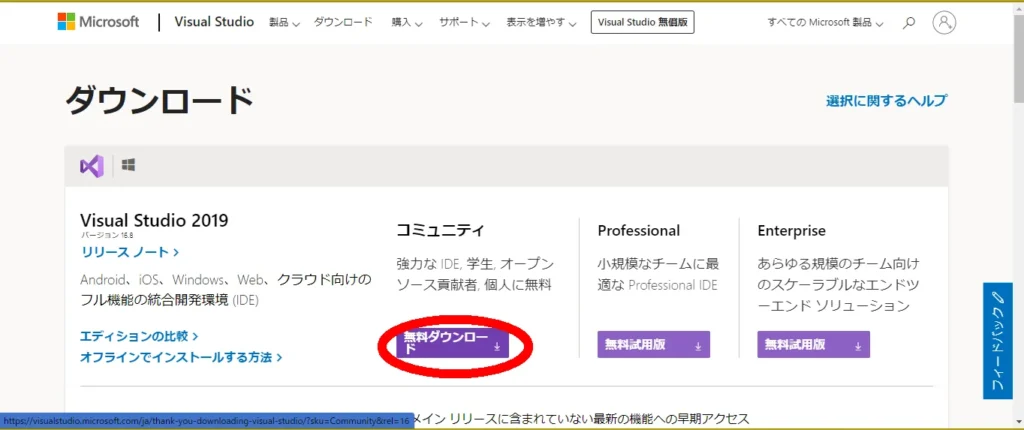This screenshot has width=1024, height=430.
Task: Open the リリース ノート link
Action: (130, 252)
